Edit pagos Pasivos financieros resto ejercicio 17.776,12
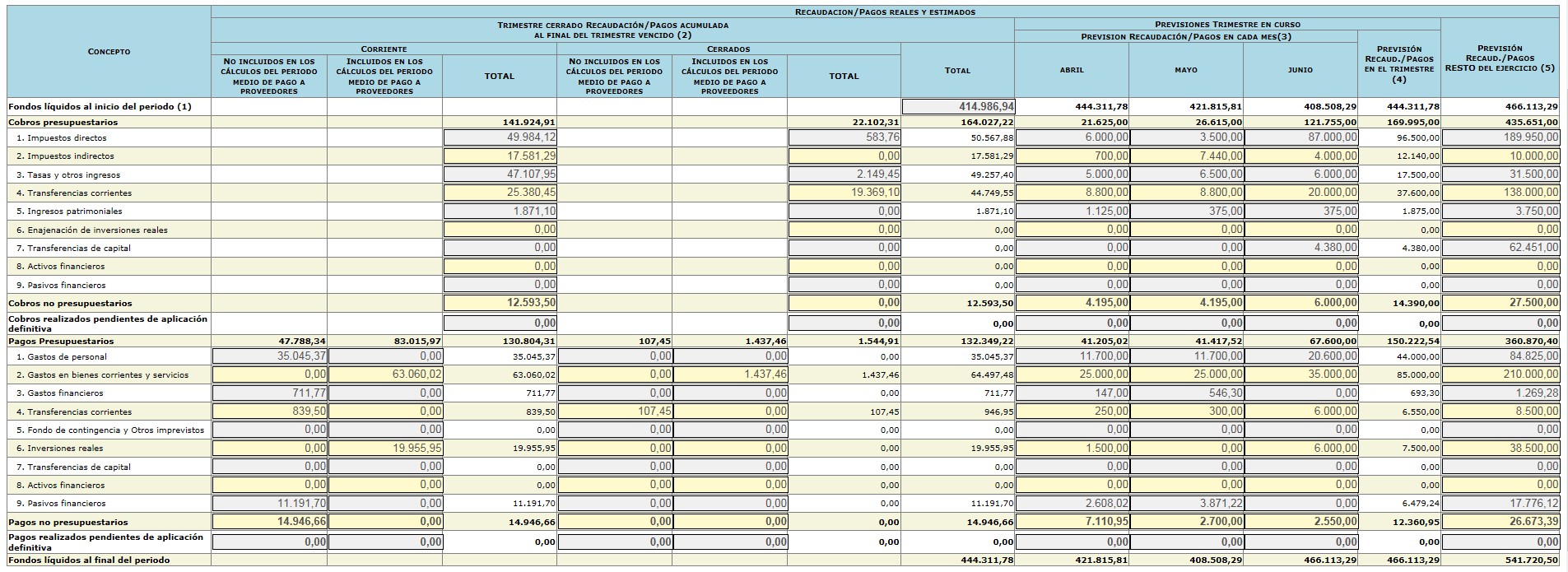Image resolution: width=1568 pixels, height=572 pixels. (x=1501, y=503)
